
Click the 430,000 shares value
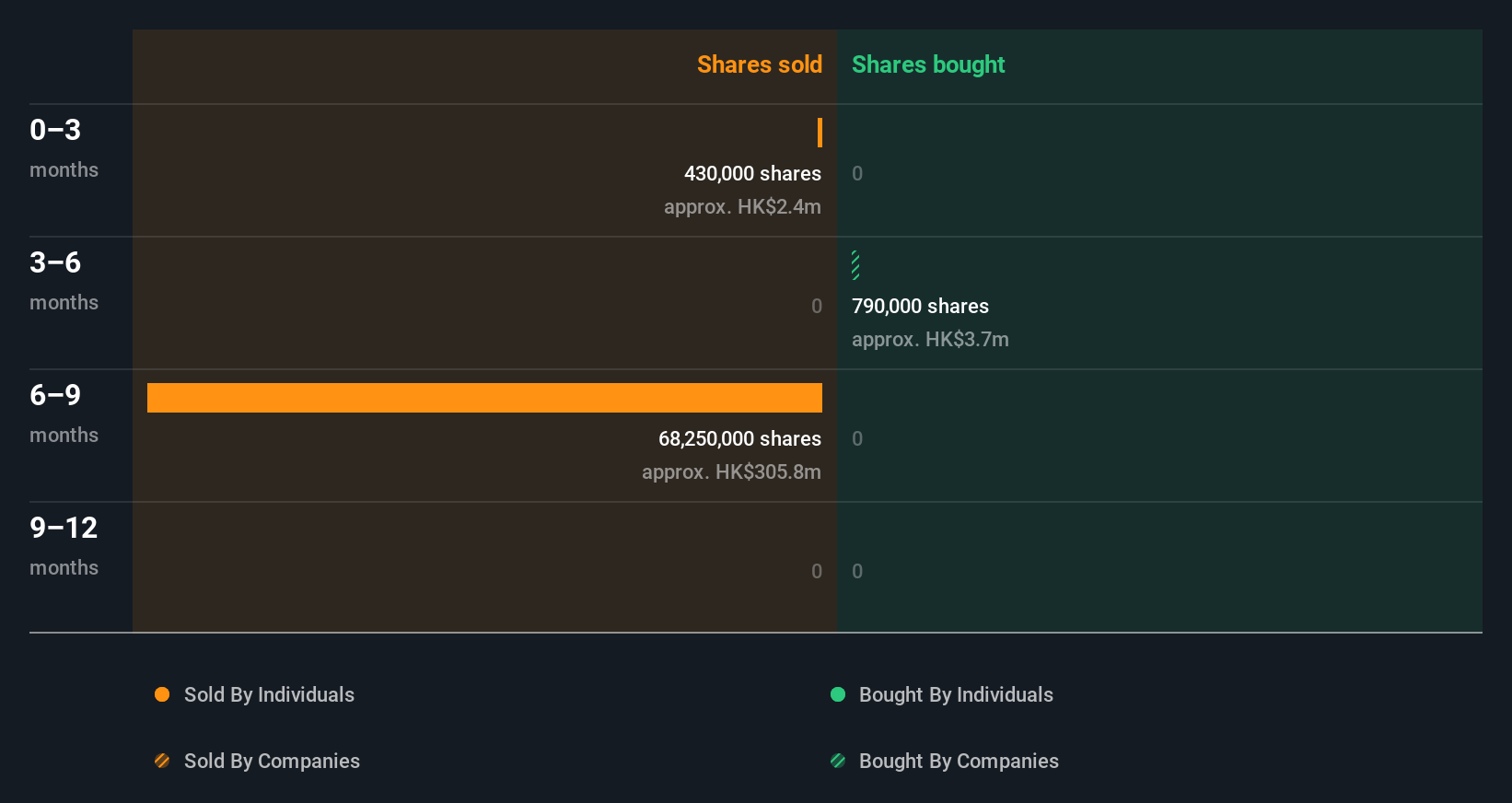pos(752,173)
